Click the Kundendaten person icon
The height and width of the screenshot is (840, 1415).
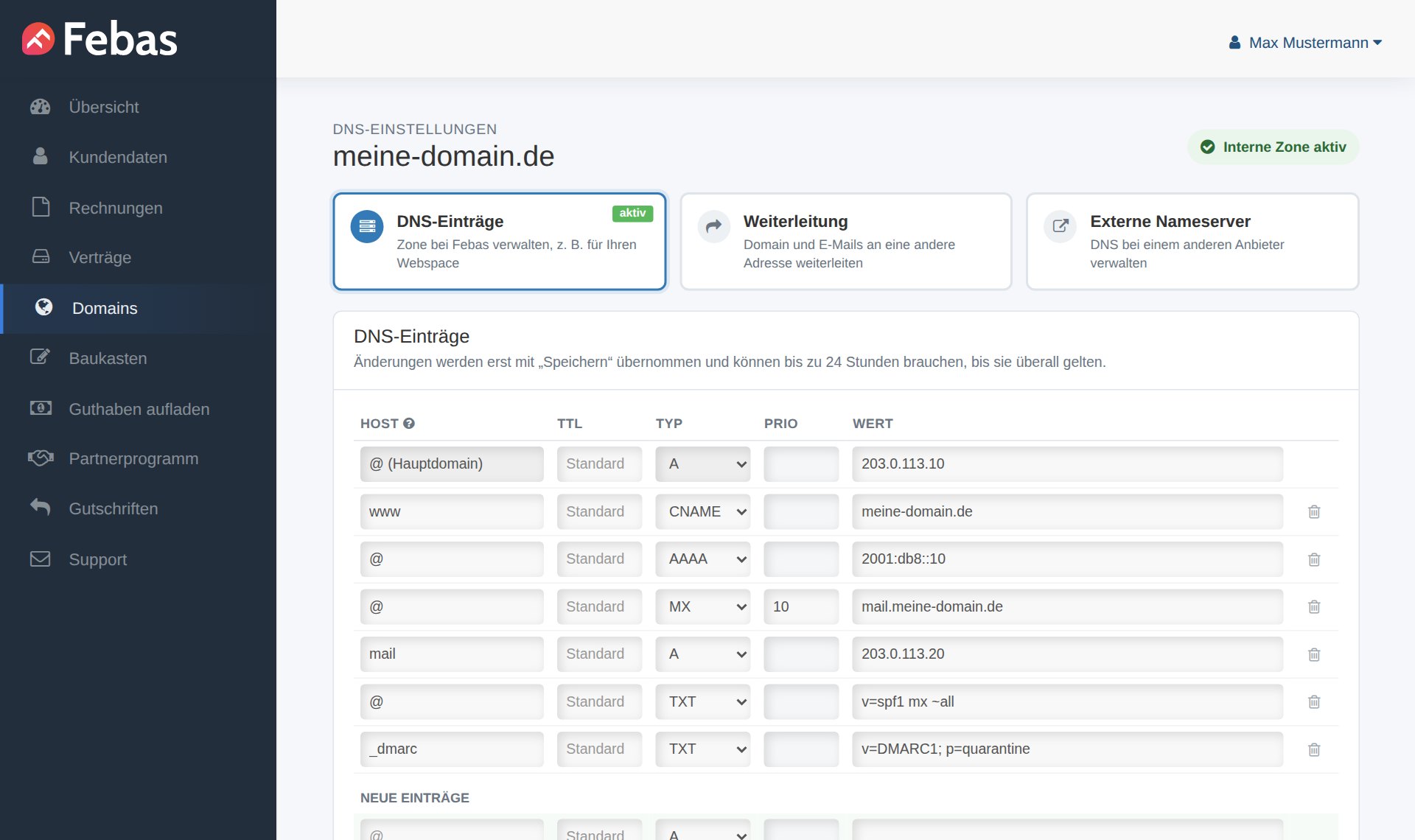pos(41,157)
